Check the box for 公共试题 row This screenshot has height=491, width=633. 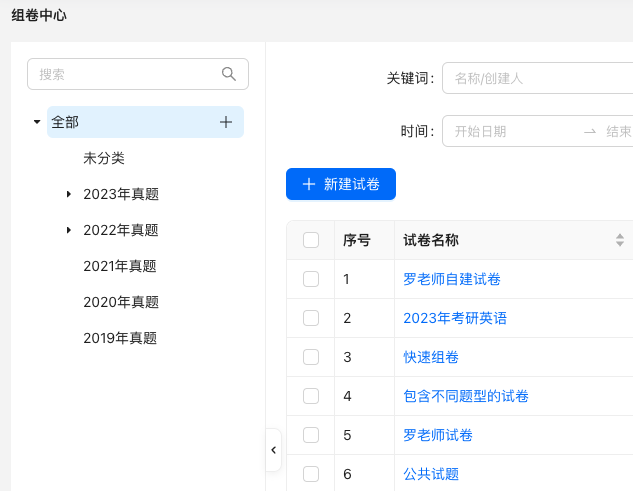coord(311,474)
